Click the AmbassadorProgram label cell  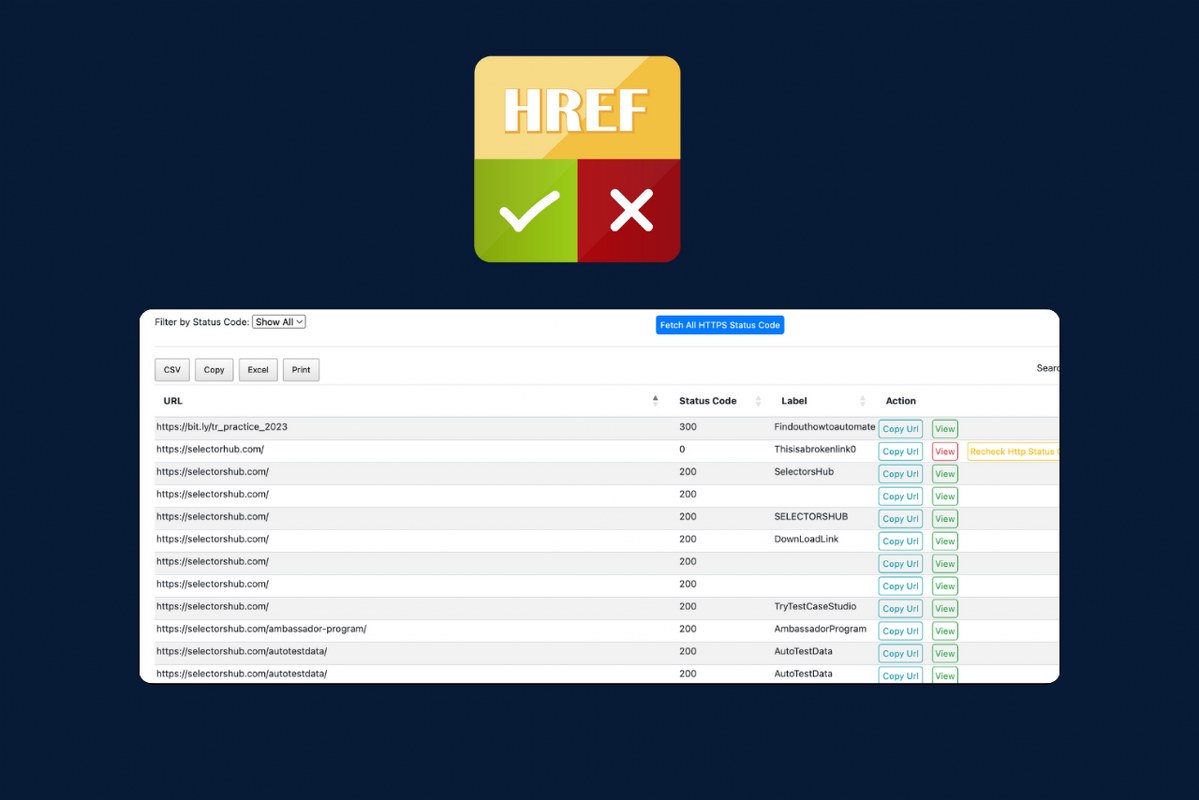[820, 629]
